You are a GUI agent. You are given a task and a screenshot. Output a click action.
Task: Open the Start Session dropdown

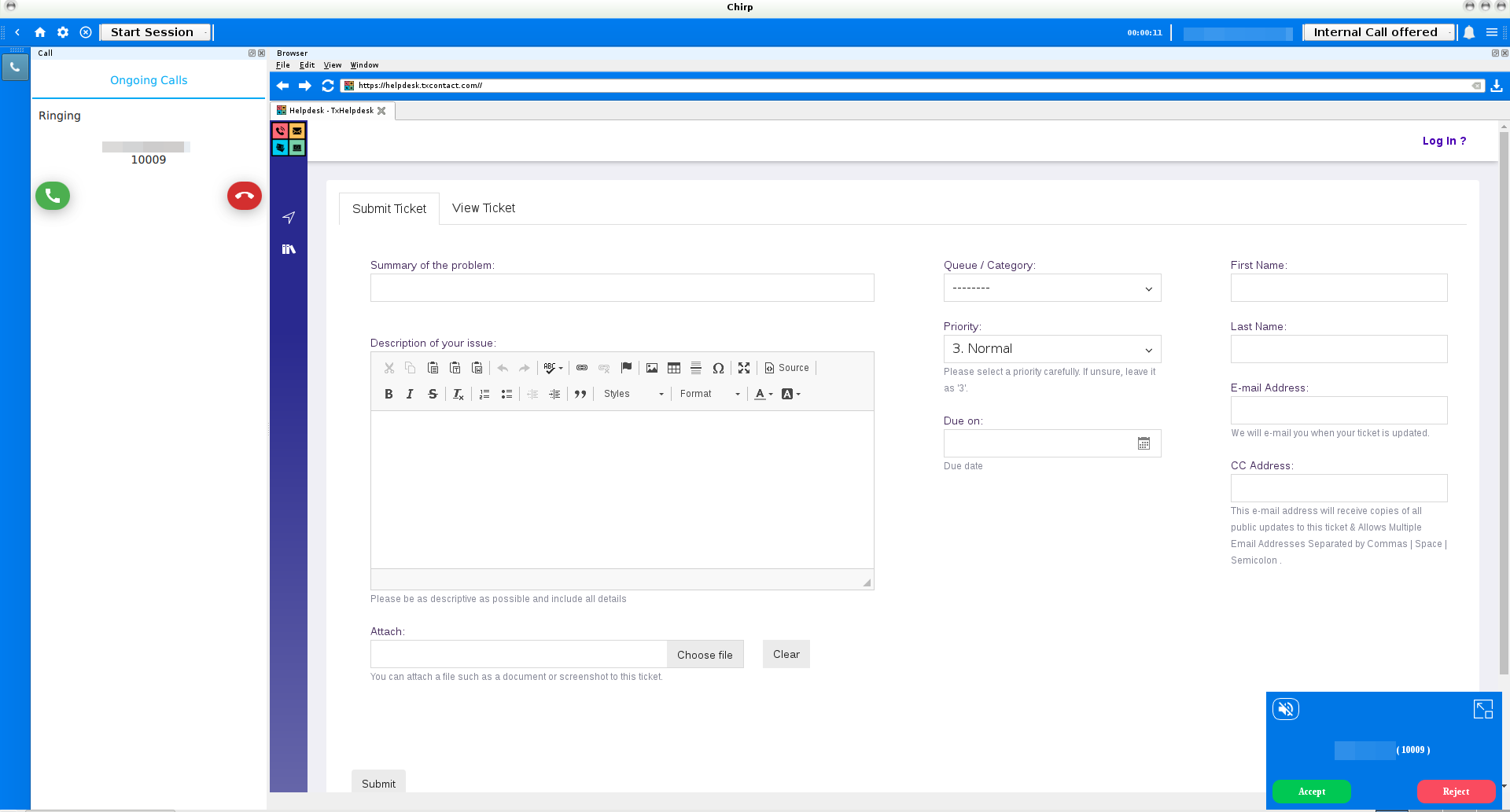(x=156, y=32)
